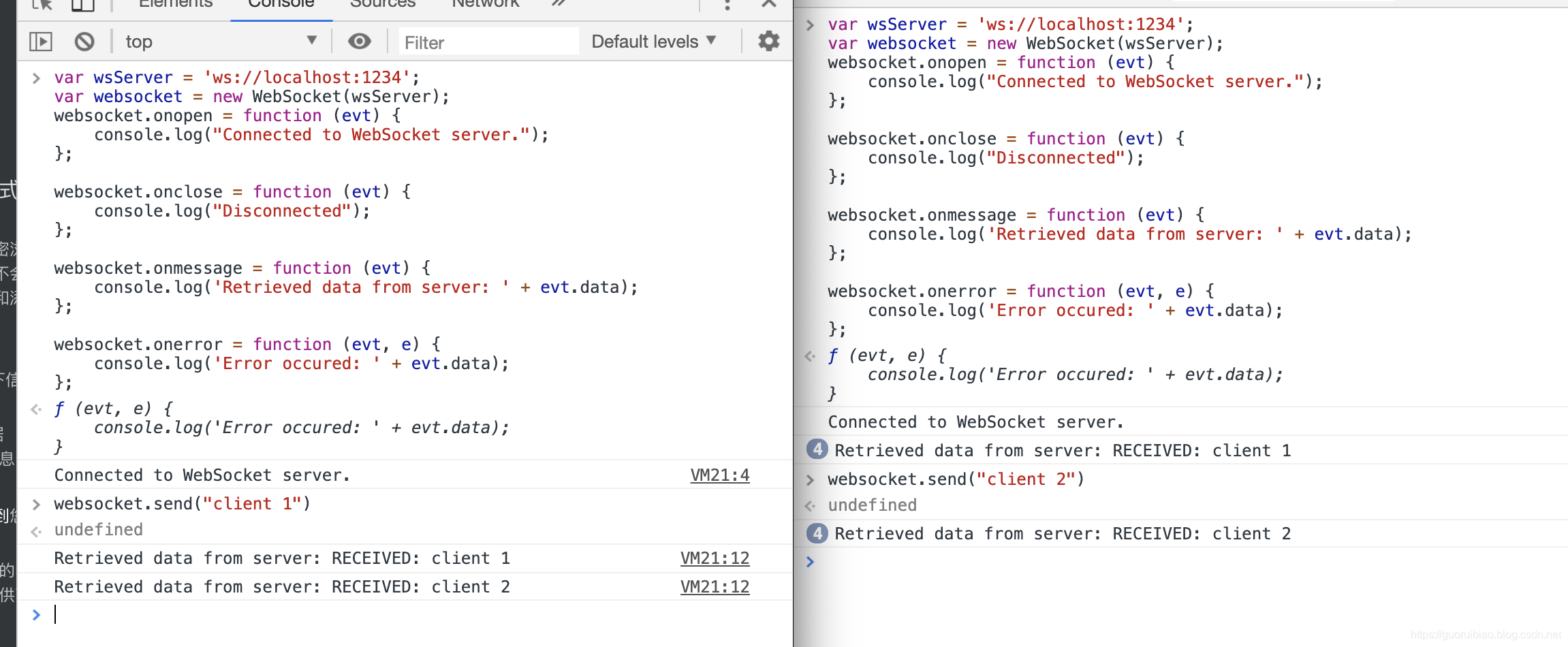Switch to the Console tab

tap(281, 4)
